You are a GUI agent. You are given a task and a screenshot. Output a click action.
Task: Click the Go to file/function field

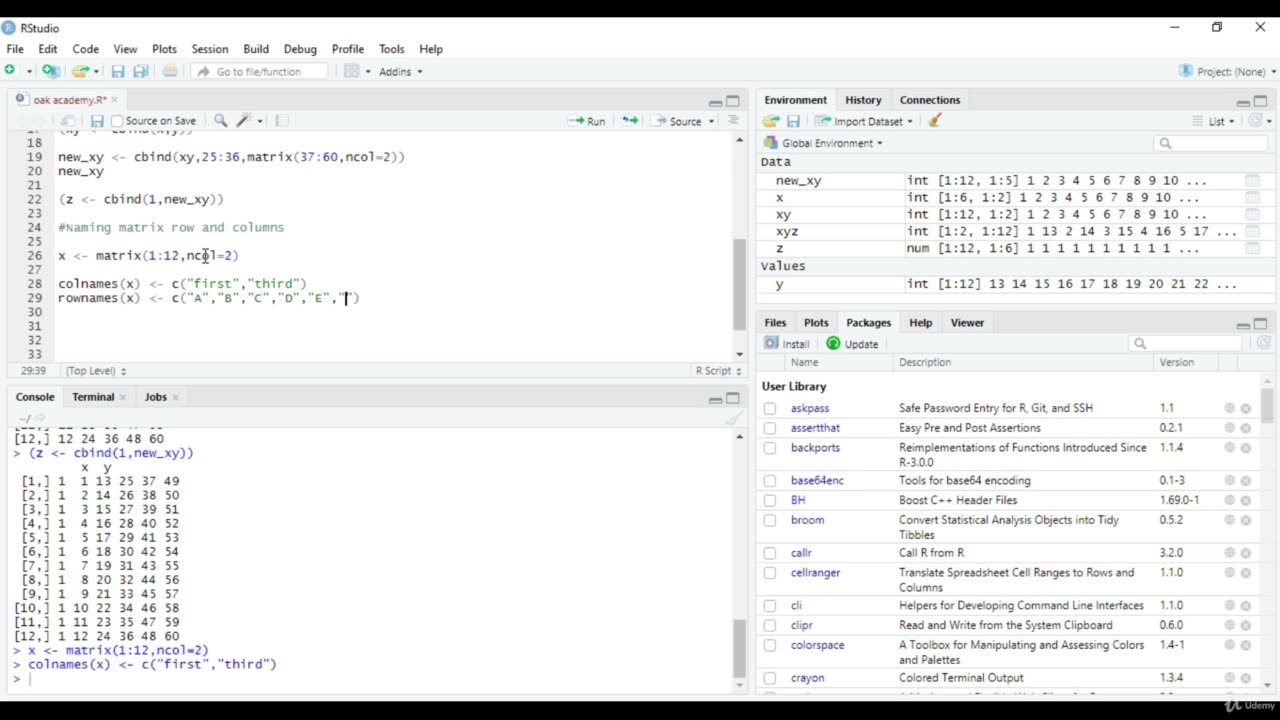pyautogui.click(x=260, y=71)
